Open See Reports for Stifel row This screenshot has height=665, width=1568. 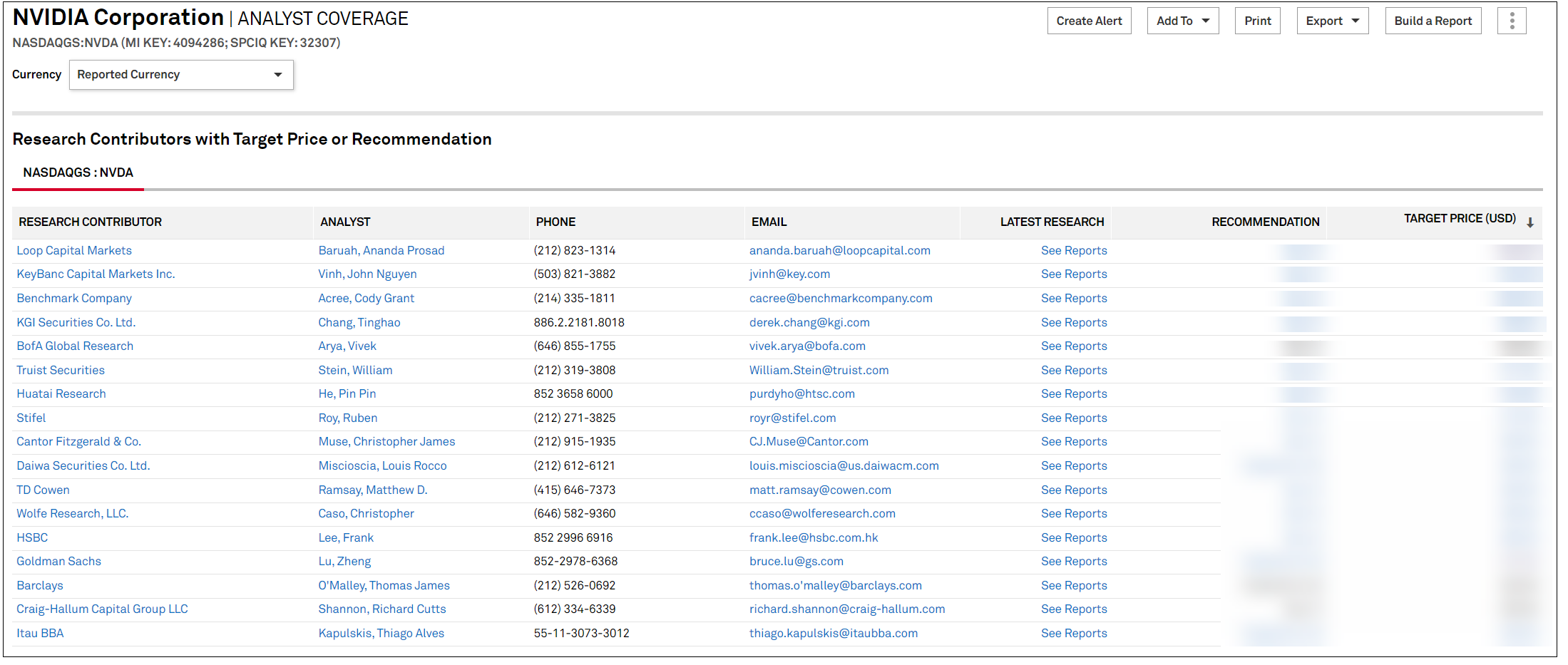tap(1073, 418)
